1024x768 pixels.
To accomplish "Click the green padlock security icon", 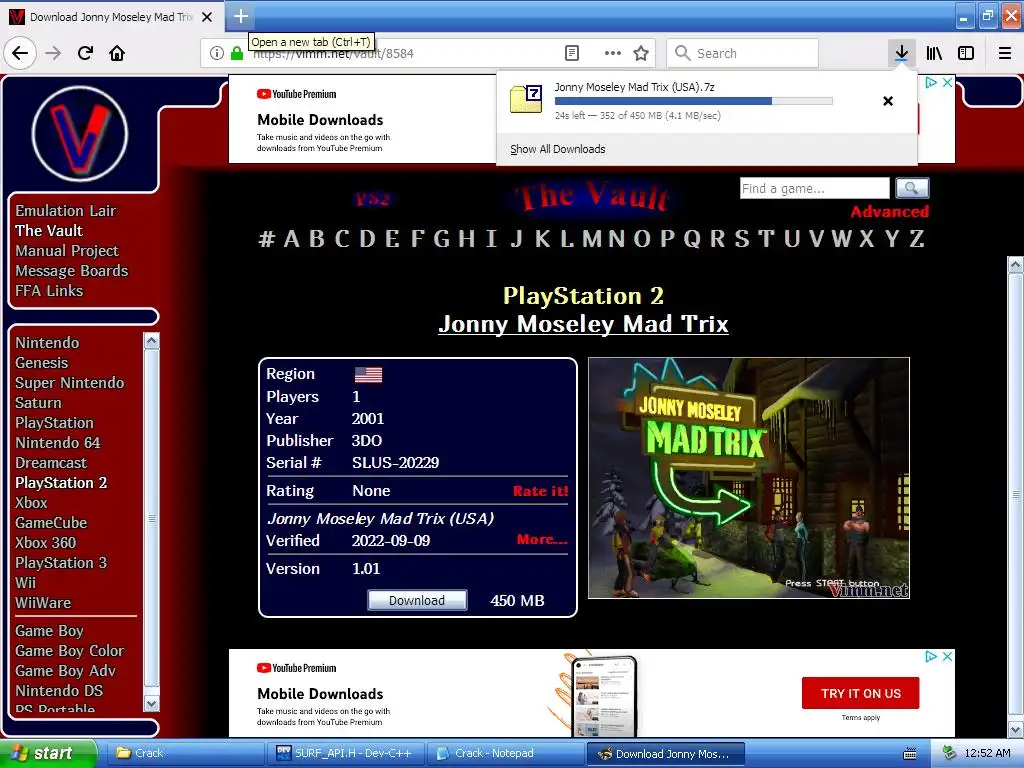I will click(237, 53).
